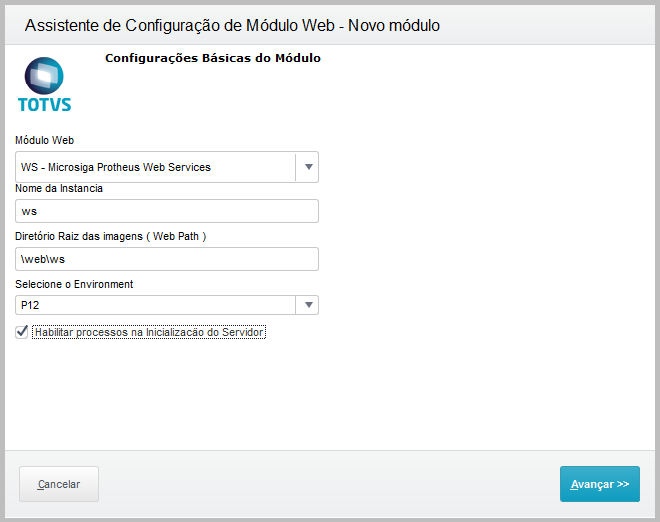This screenshot has width=660, height=522.
Task: Click the footer bar between Cancelar and Avançar
Action: click(x=330, y=484)
